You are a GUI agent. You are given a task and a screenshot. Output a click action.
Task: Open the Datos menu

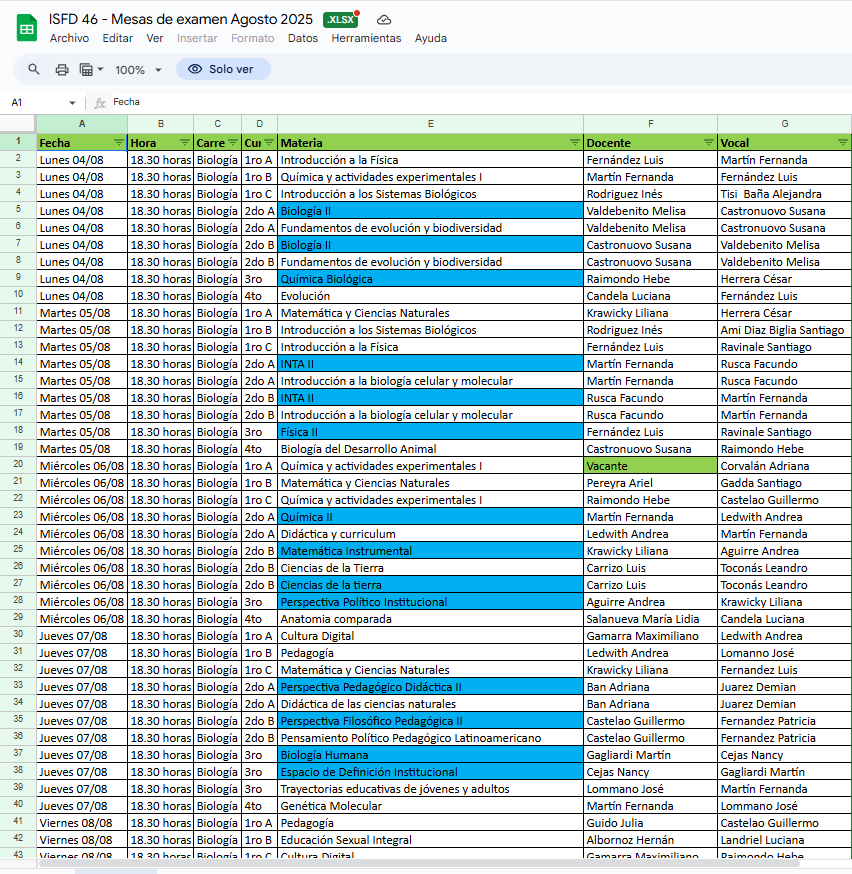click(303, 38)
